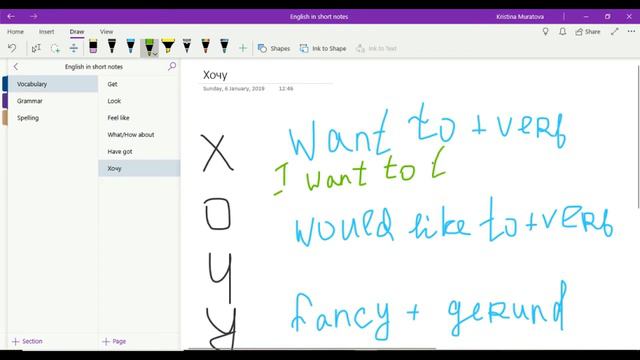Open notifications bell
The height and width of the screenshot is (360, 640).
point(562,31)
